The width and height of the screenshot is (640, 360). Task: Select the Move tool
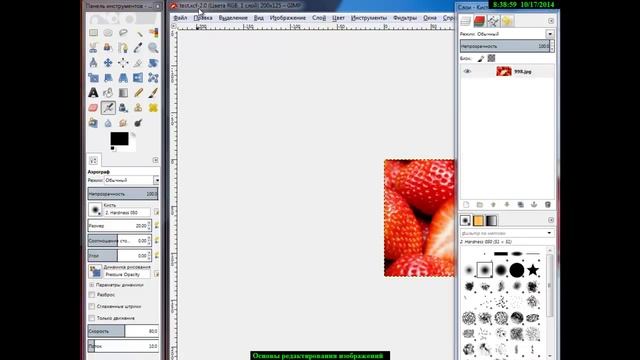(108, 63)
